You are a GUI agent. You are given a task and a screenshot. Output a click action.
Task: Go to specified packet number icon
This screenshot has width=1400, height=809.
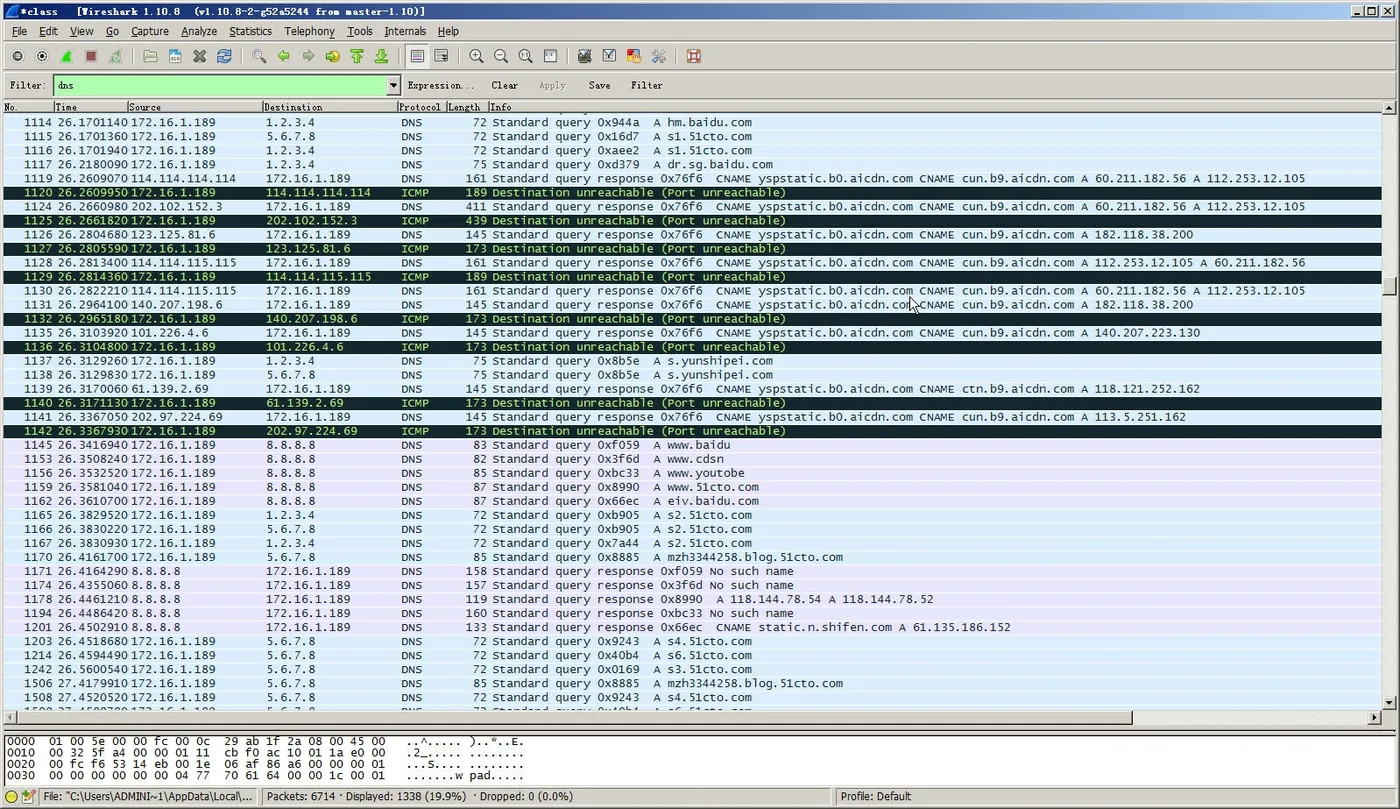332,56
